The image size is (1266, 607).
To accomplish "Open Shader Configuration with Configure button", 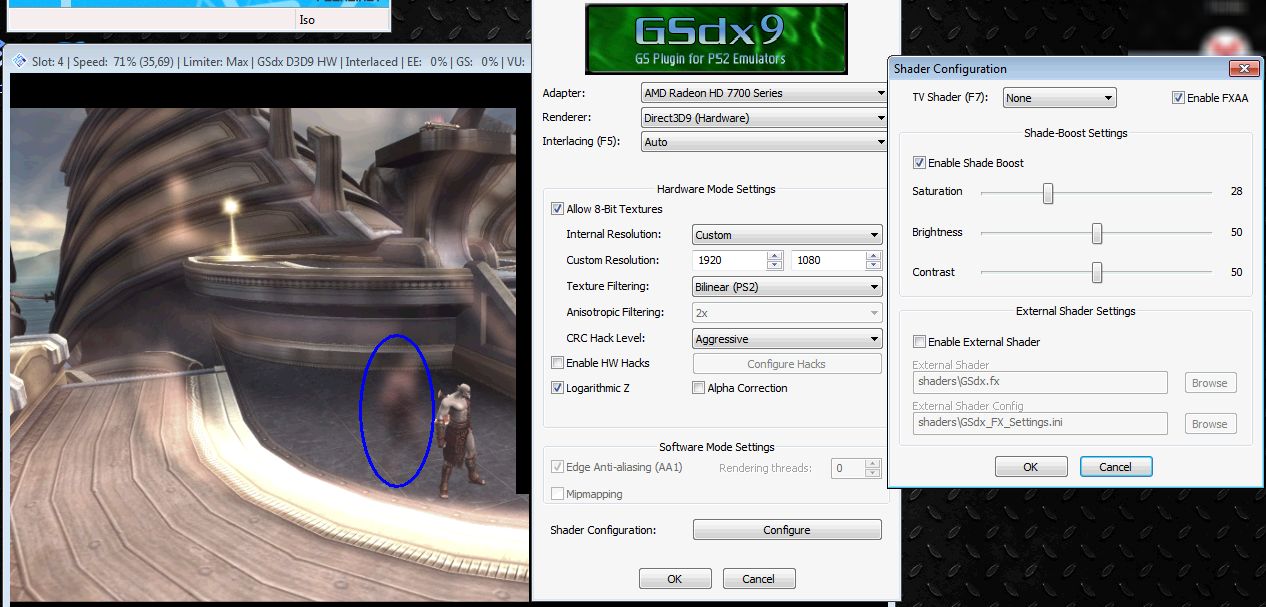I will pyautogui.click(x=787, y=530).
